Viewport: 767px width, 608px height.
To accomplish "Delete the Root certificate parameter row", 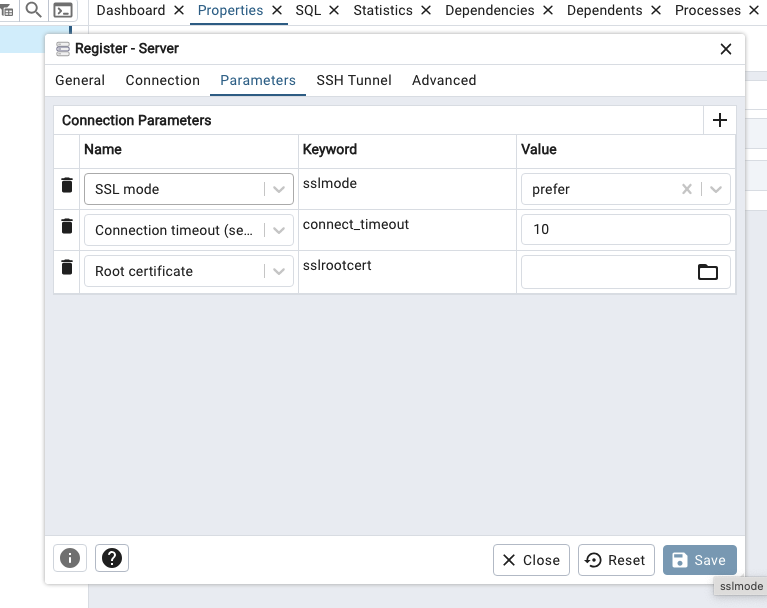I will coord(67,268).
